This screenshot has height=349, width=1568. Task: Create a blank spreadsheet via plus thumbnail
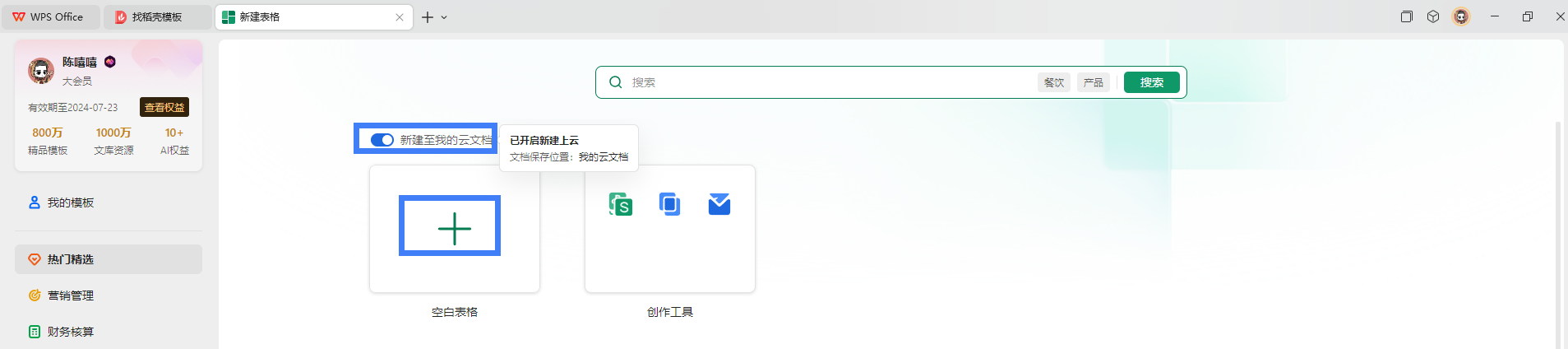coord(454,228)
